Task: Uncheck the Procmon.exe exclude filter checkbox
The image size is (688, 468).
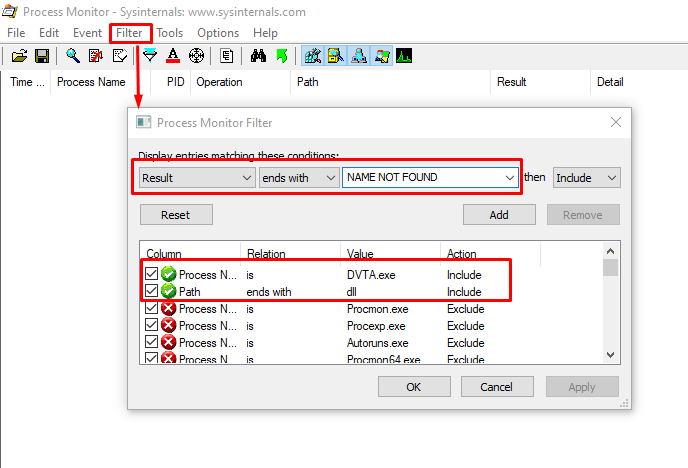Action: point(152,309)
